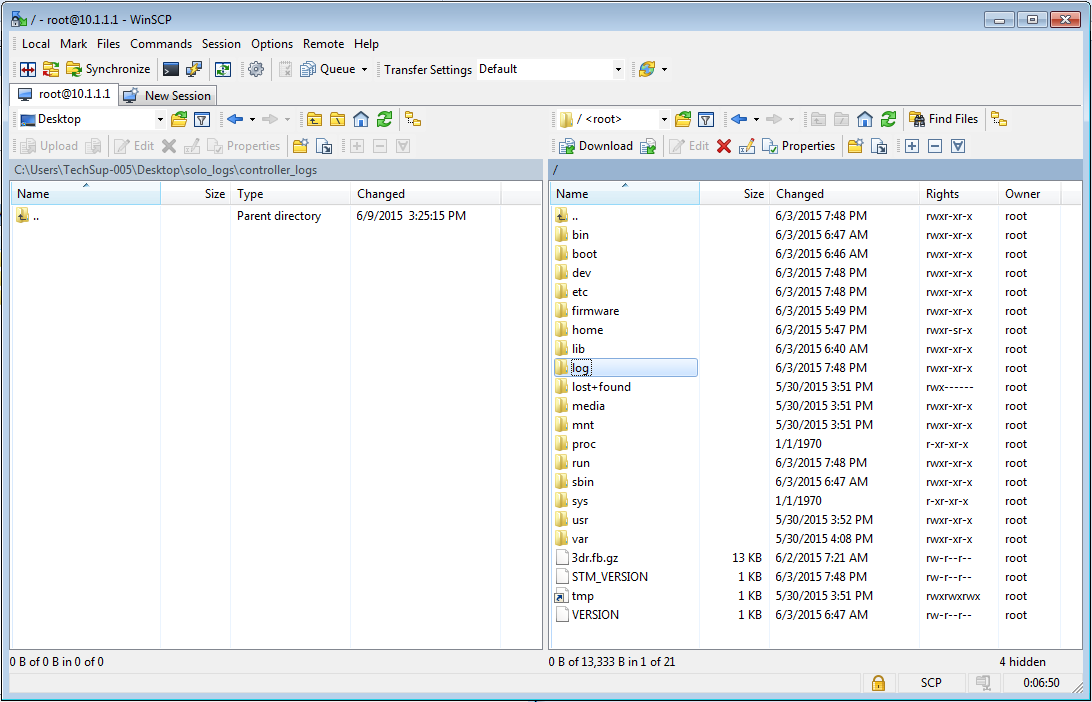Screen dimensions: 1092x702
Task: Sort remote files by Rights column
Action: click(x=958, y=194)
